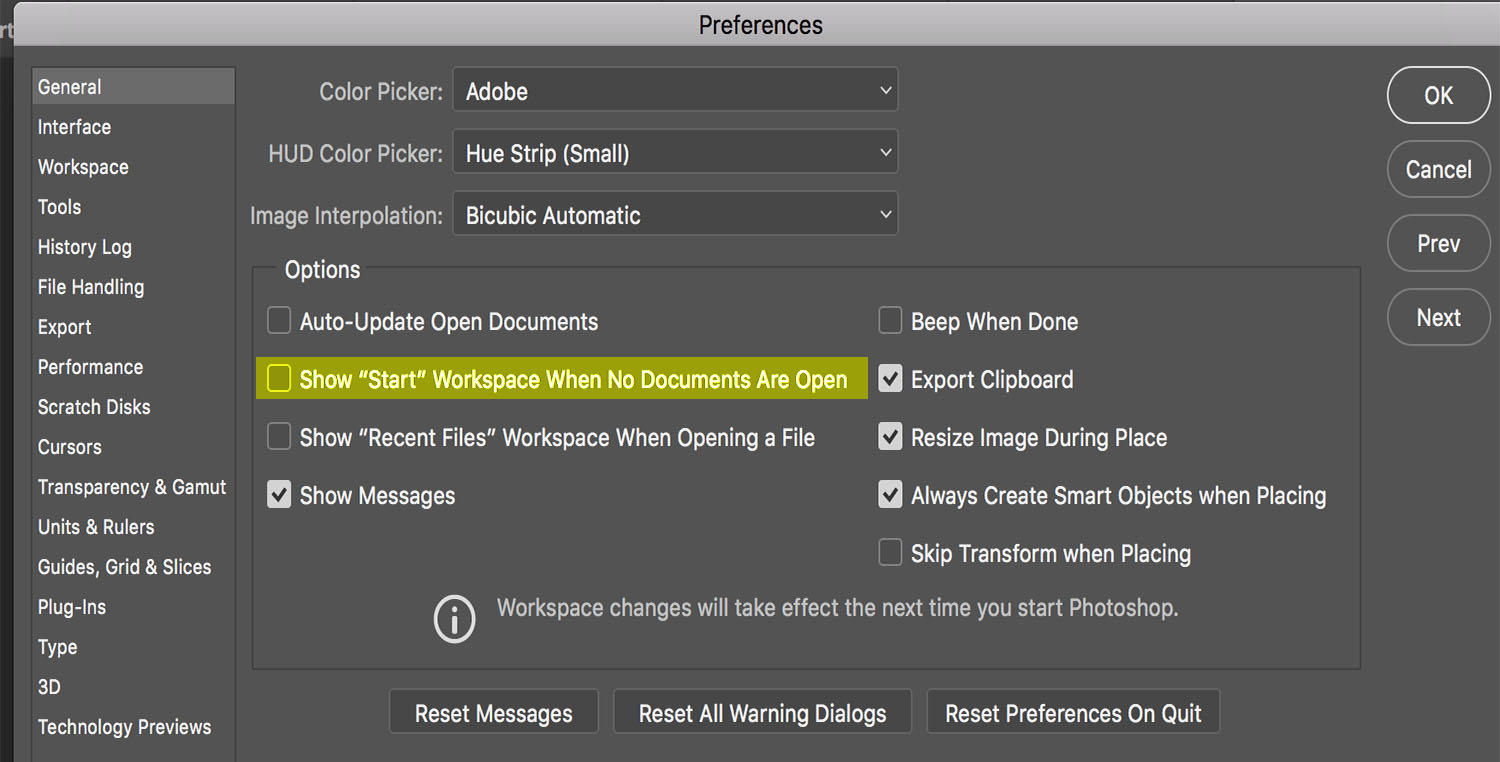Click Reset Preferences On Quit
1500x762 pixels.
pos(1073,713)
